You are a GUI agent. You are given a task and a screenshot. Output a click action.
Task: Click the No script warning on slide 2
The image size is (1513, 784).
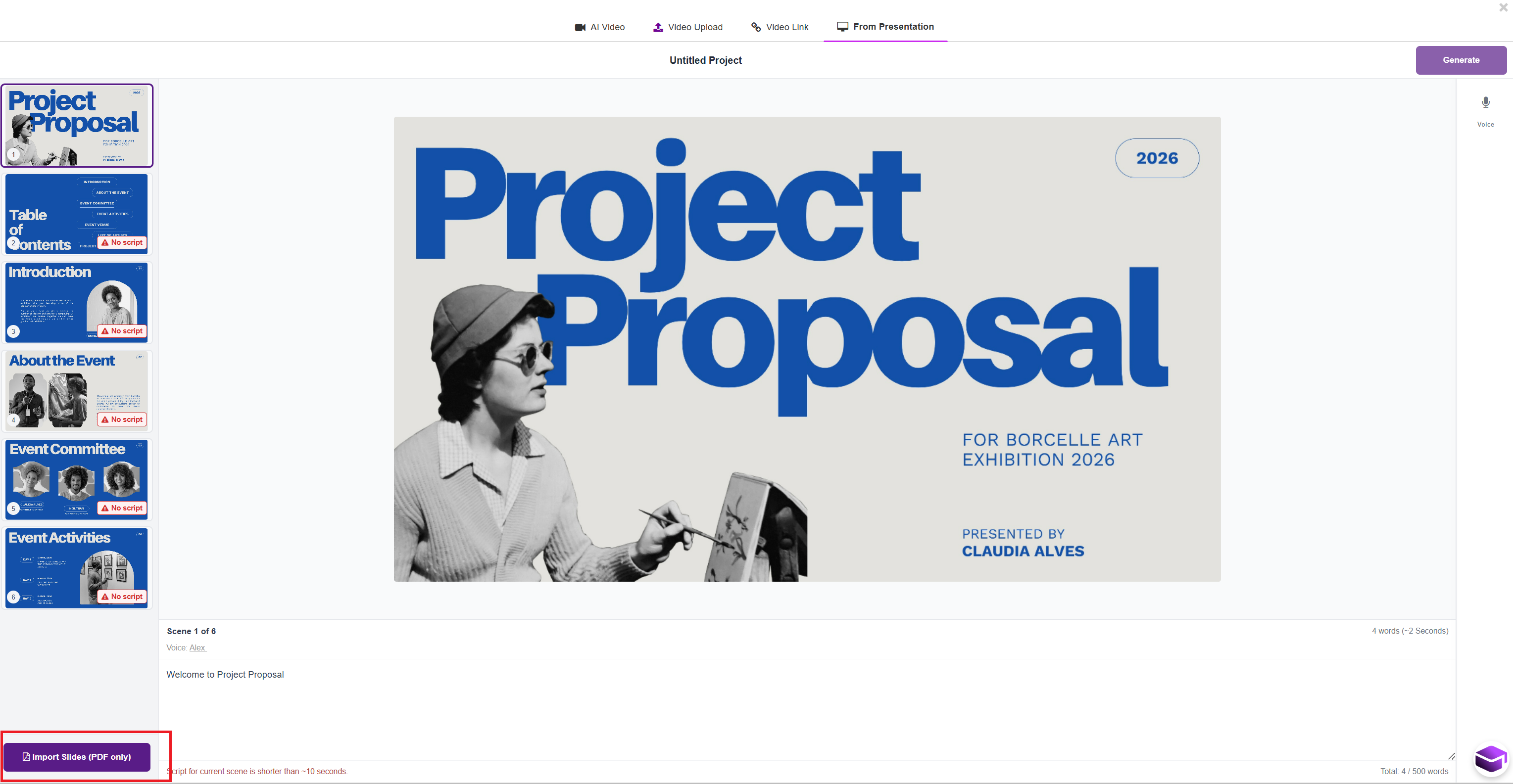[122, 242]
